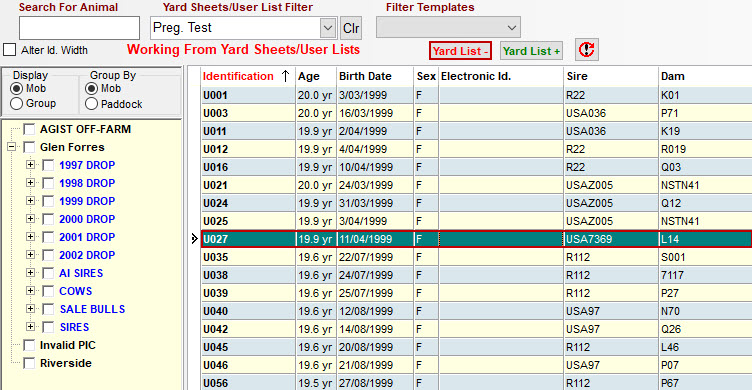Click the Search For Animal input field
Viewport: 752px width, 390px height.
coord(80,28)
